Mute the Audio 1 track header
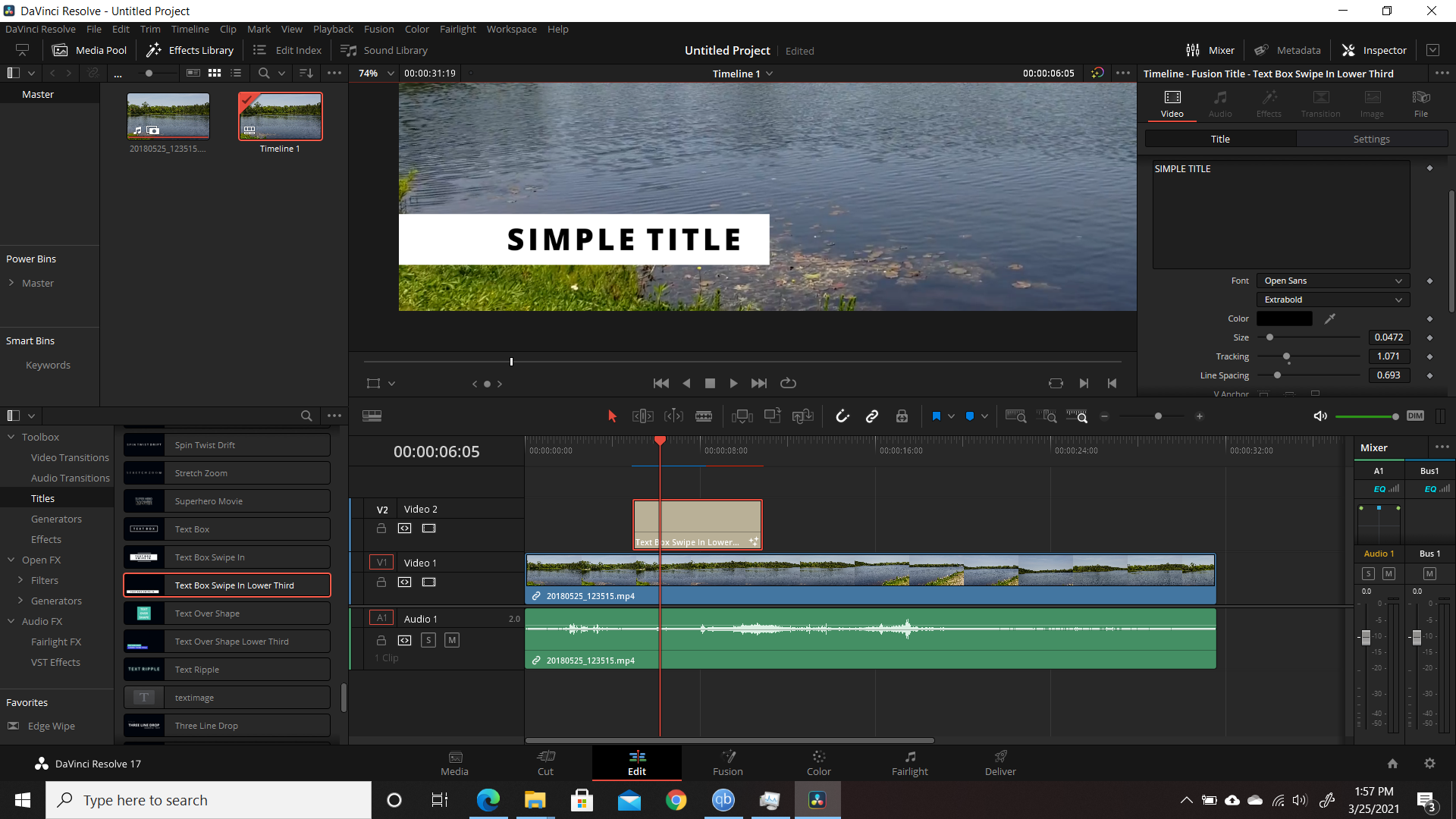This screenshot has height=819, width=1456. click(452, 641)
